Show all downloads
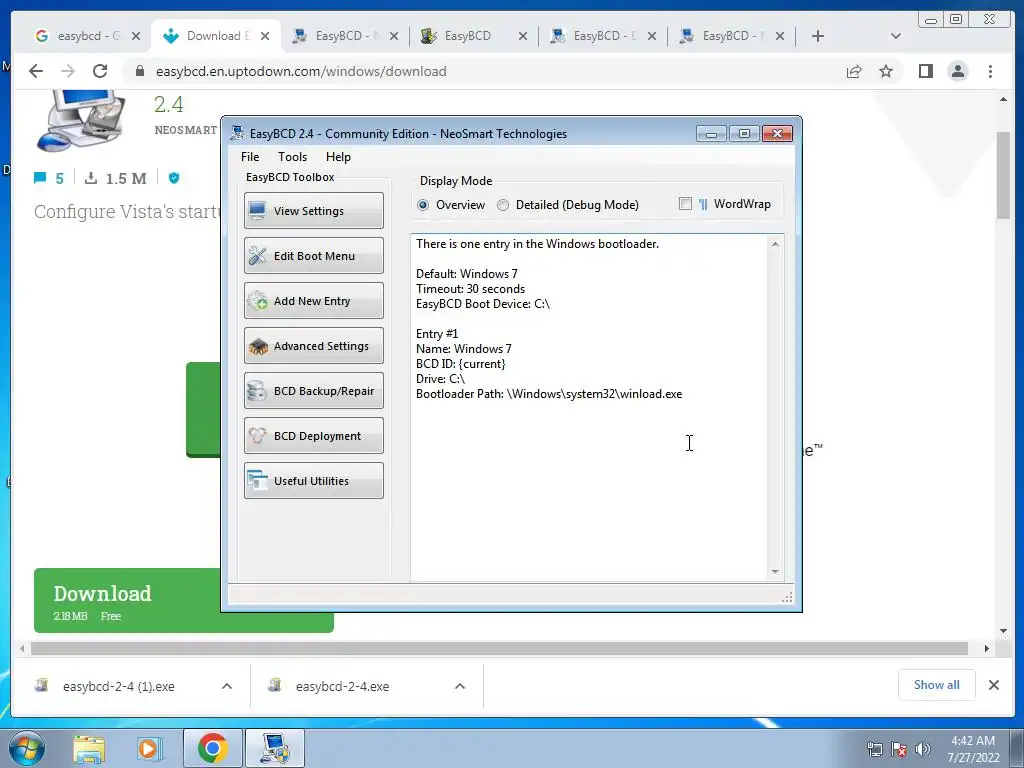Viewport: 1024px width, 768px height. tap(936, 685)
